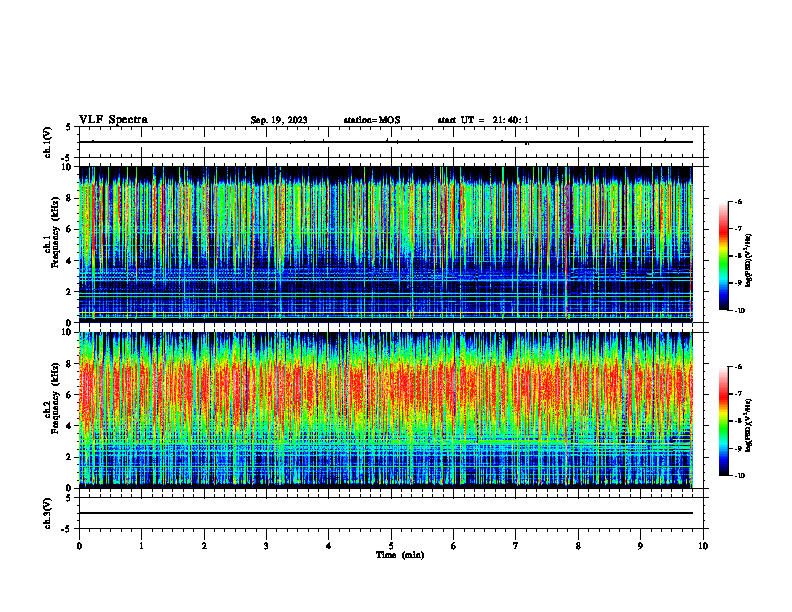792x612 pixels.
Task: Click the time axis tick label "7"
Action: (516, 546)
